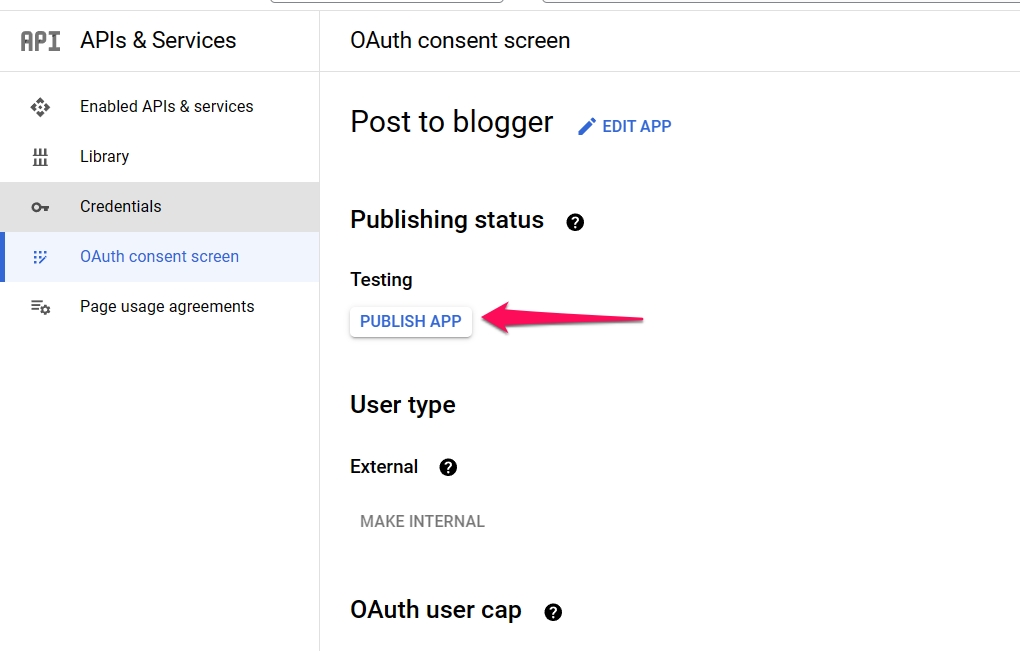Click the Testing status text
Image resolution: width=1020 pixels, height=651 pixels.
coord(381,280)
